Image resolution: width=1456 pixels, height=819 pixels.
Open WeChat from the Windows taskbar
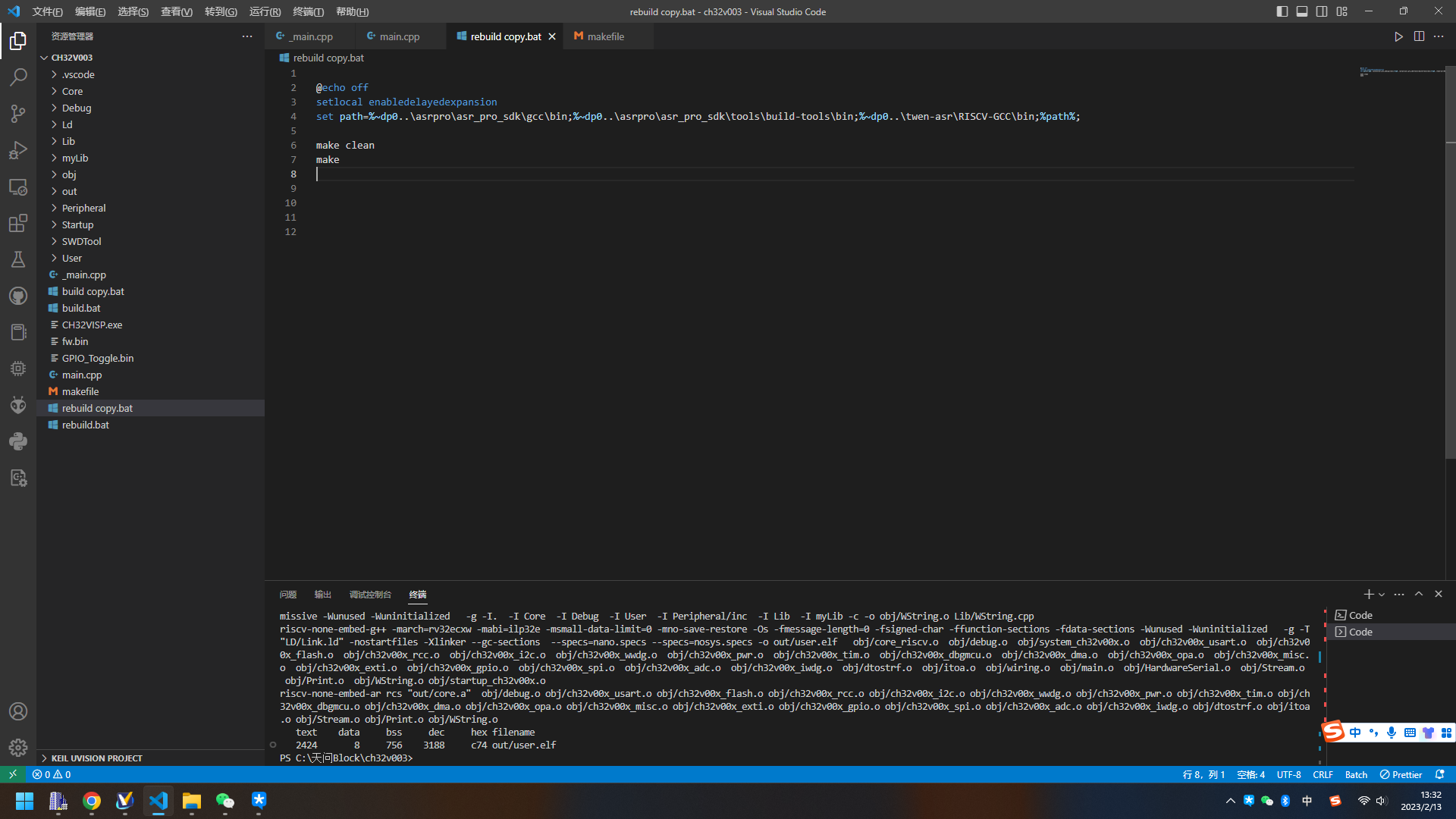click(x=225, y=801)
